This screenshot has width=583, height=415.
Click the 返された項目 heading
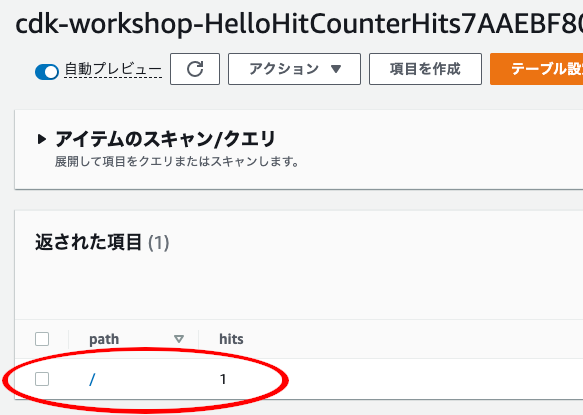[x=88, y=242]
